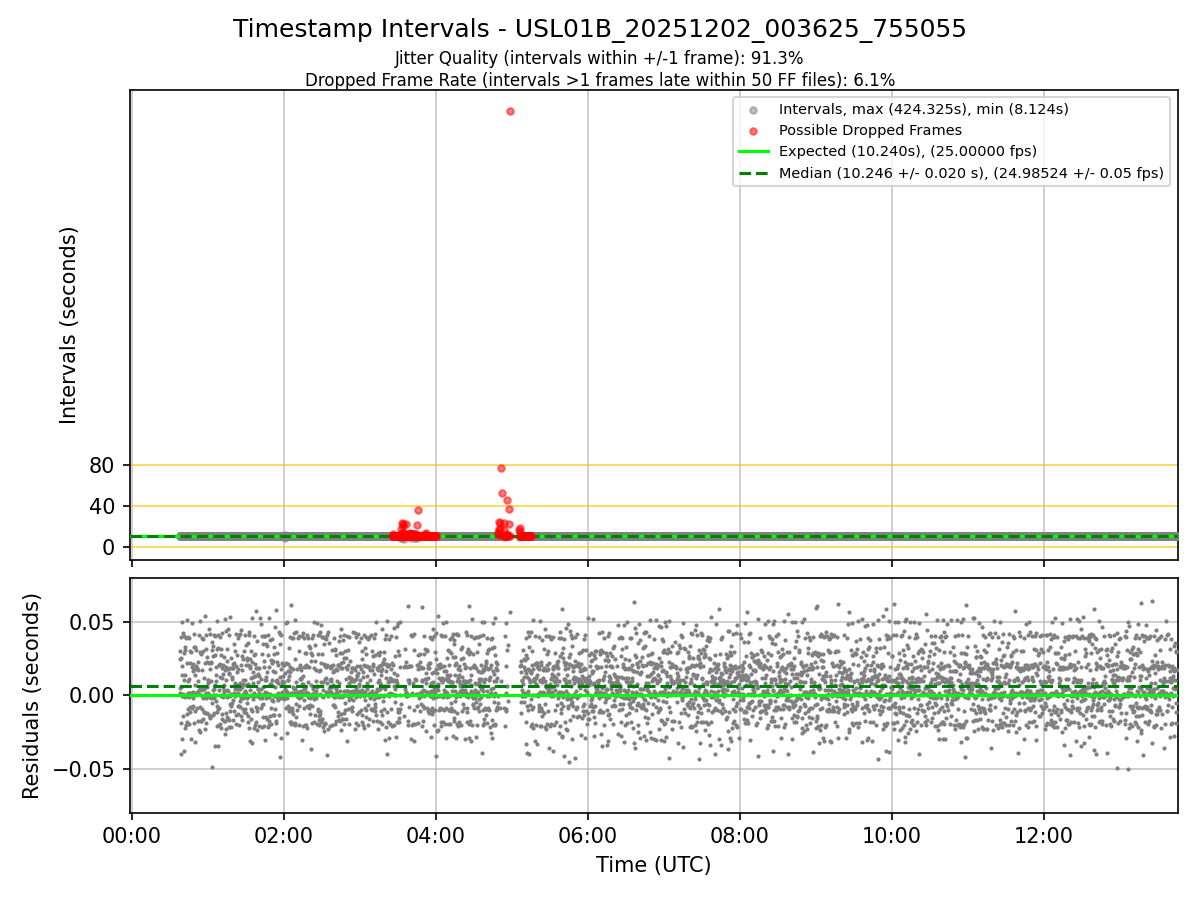Click the 06:00 time tick label

pyautogui.click(x=588, y=835)
